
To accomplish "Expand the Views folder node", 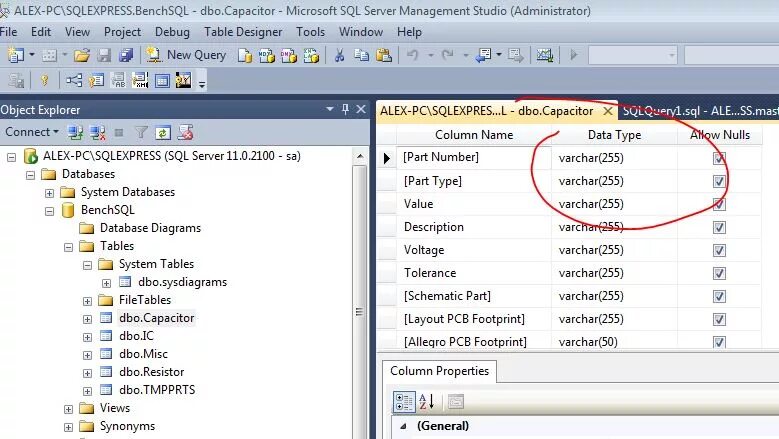I will coord(68,409).
